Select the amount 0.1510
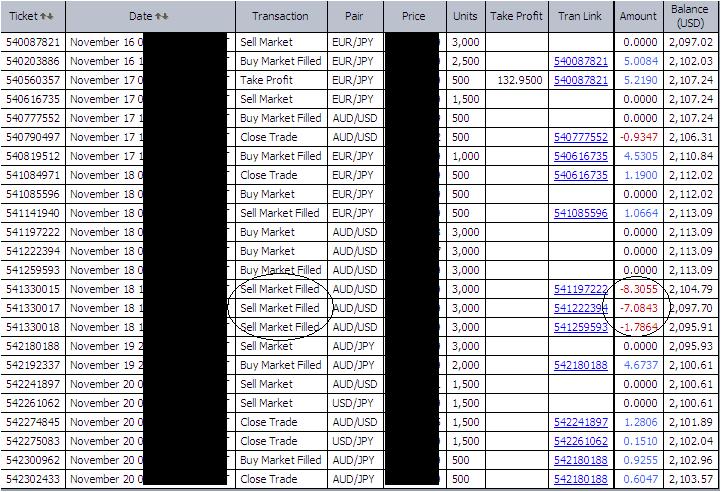 pos(641,441)
